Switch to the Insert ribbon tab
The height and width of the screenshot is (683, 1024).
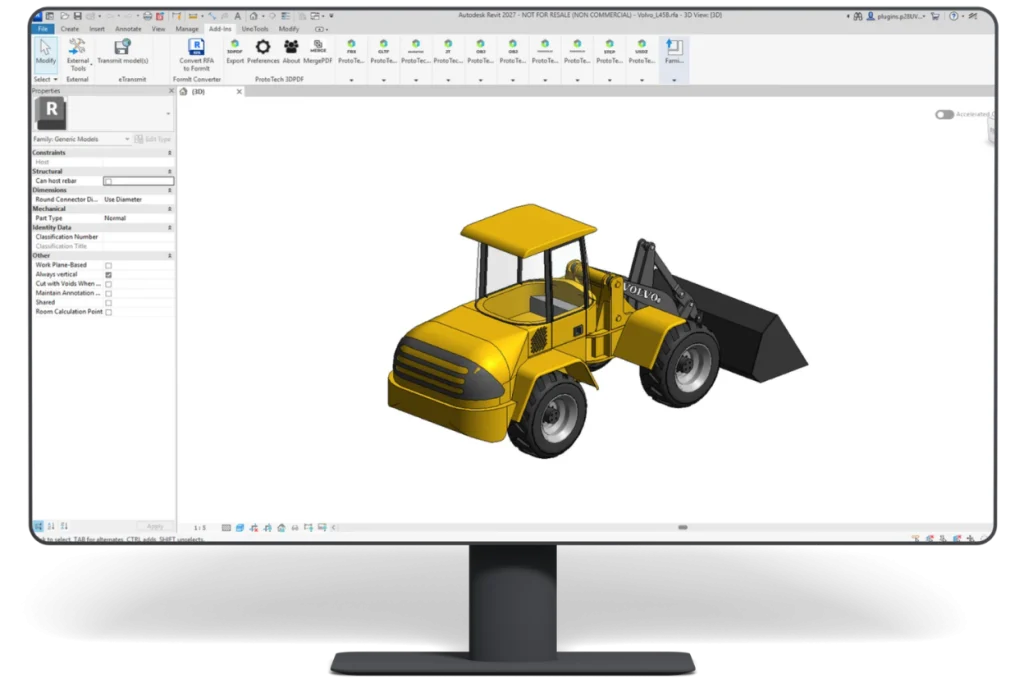point(97,29)
